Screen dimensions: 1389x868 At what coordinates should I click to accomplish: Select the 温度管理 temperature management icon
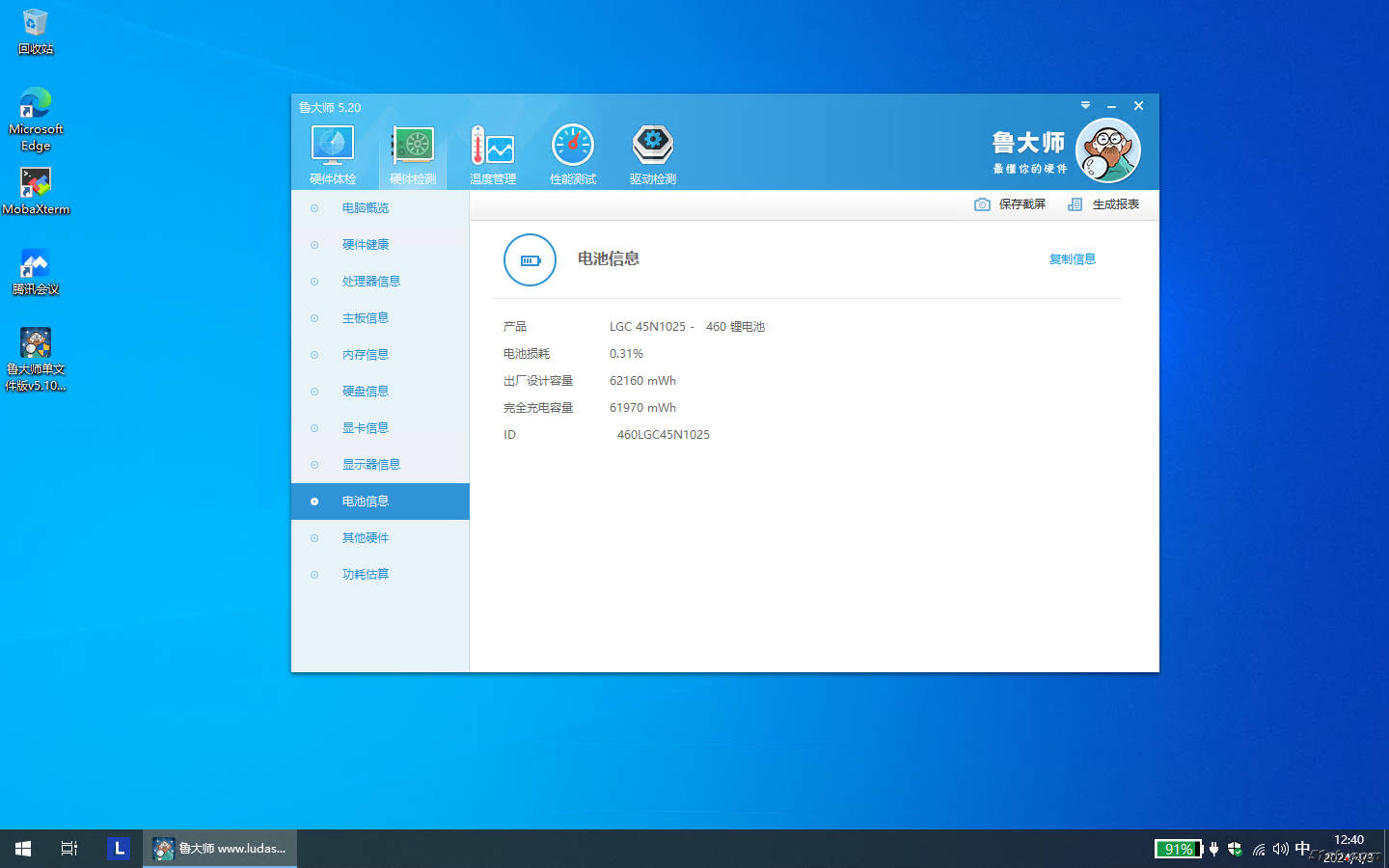tap(492, 147)
